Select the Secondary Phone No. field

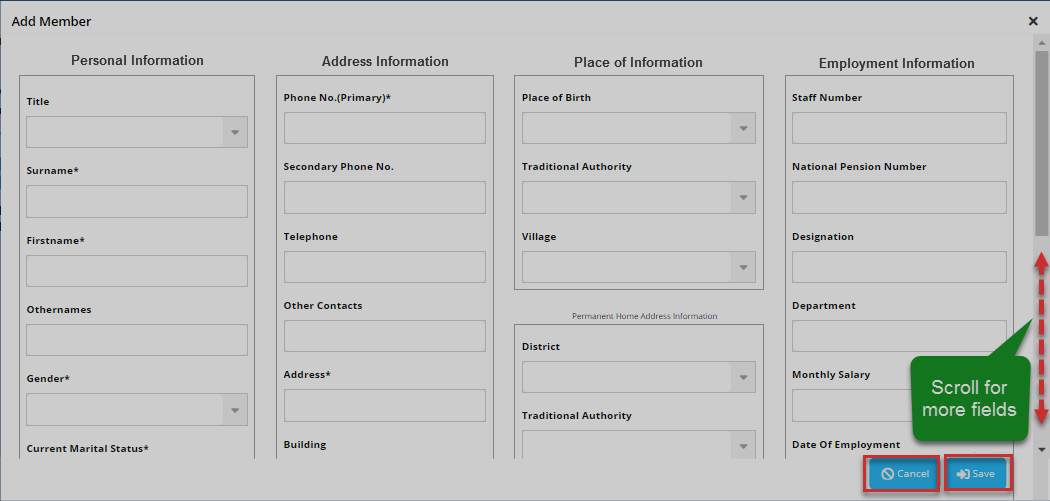tap(385, 197)
